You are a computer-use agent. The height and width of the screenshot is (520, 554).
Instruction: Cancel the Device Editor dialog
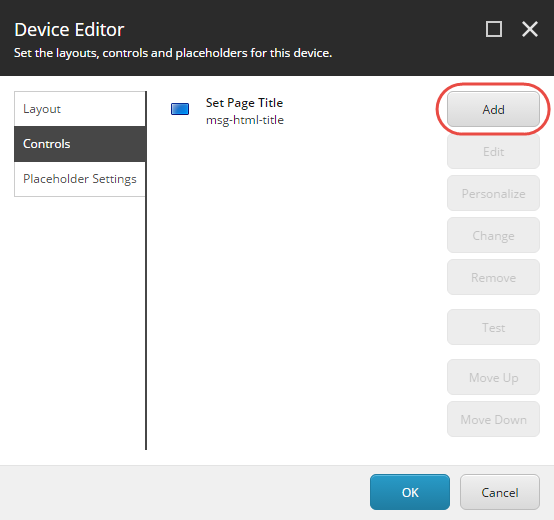pyautogui.click(x=500, y=492)
